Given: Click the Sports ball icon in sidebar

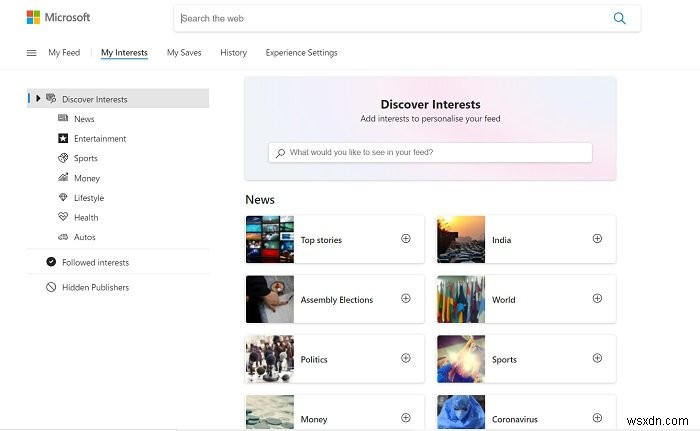Looking at the screenshot, I should tap(63, 158).
